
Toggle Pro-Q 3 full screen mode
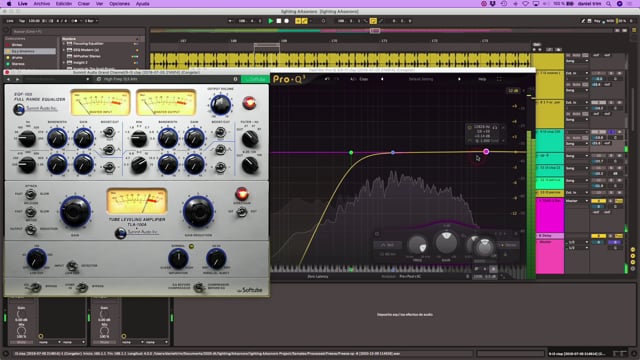[499, 79]
